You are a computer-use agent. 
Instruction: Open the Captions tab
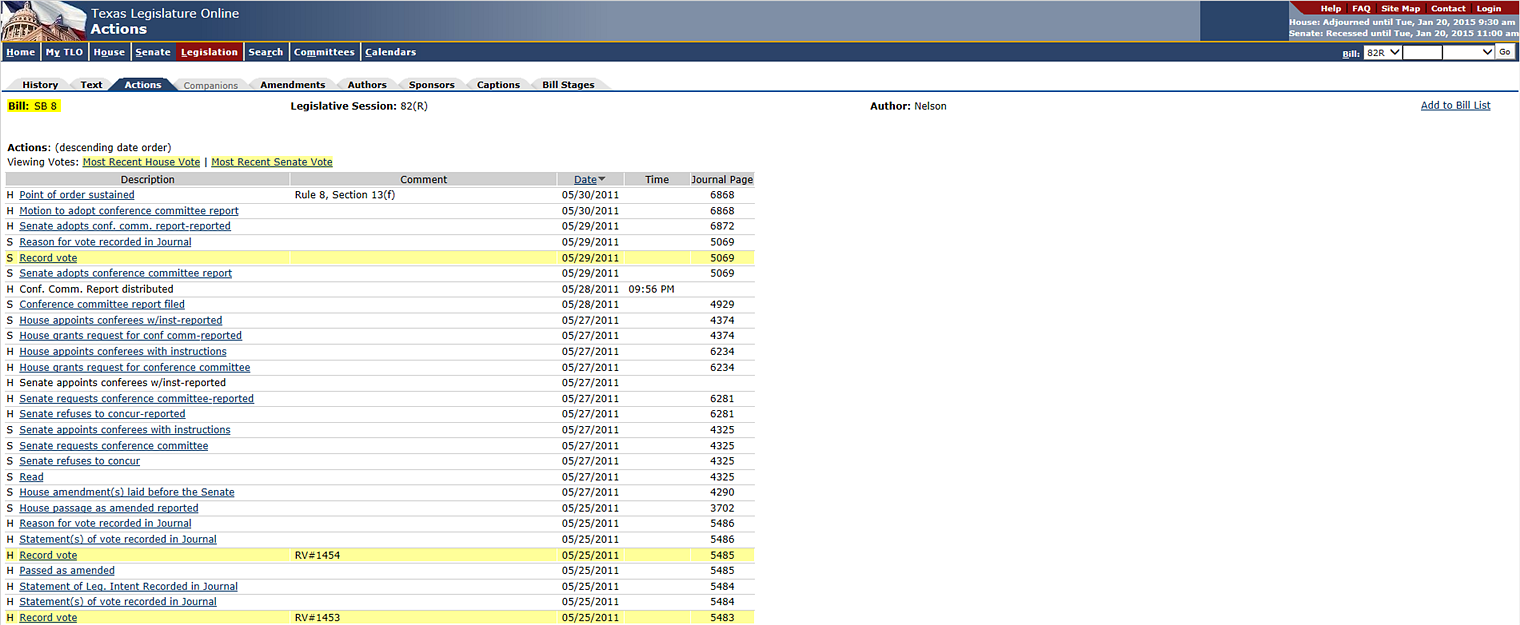coord(498,85)
